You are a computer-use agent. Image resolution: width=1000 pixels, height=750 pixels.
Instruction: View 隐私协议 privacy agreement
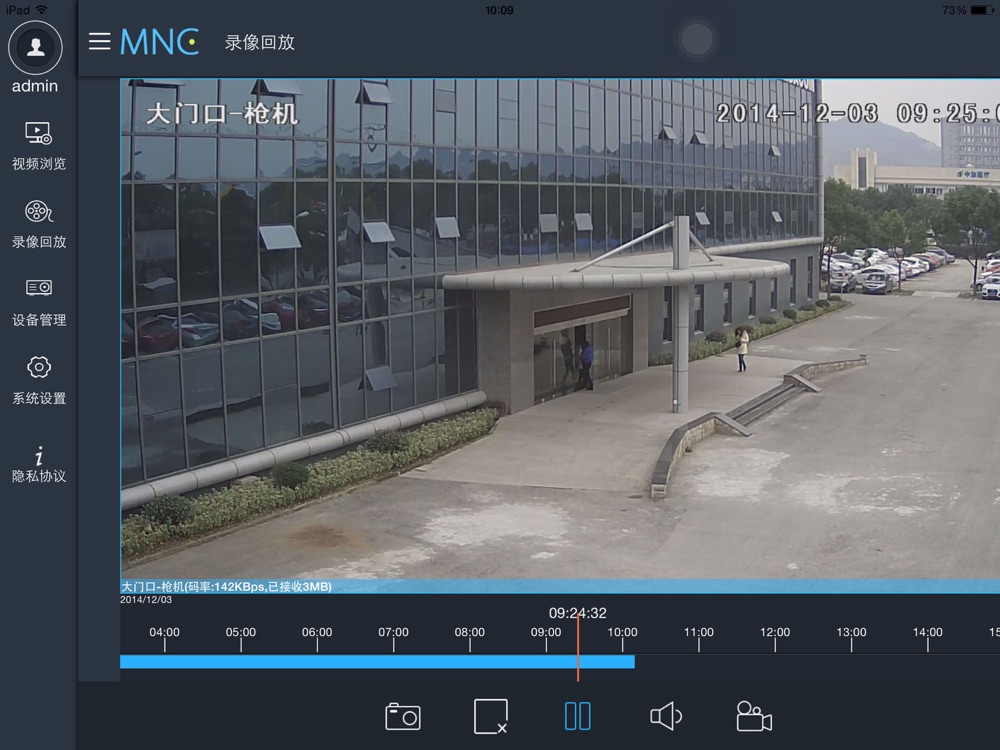tap(38, 464)
